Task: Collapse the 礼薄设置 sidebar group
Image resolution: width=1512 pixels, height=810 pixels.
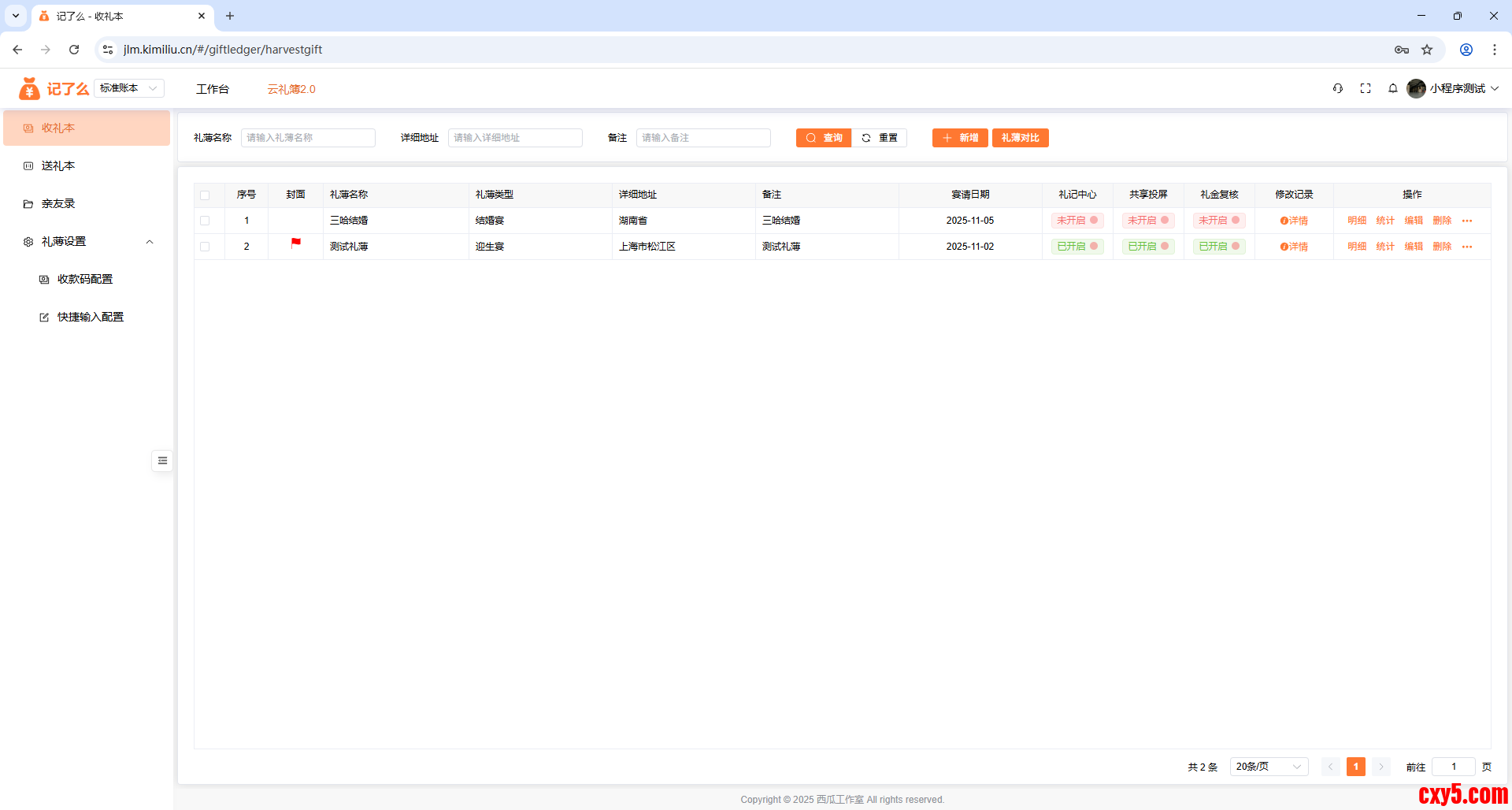Action: [150, 242]
